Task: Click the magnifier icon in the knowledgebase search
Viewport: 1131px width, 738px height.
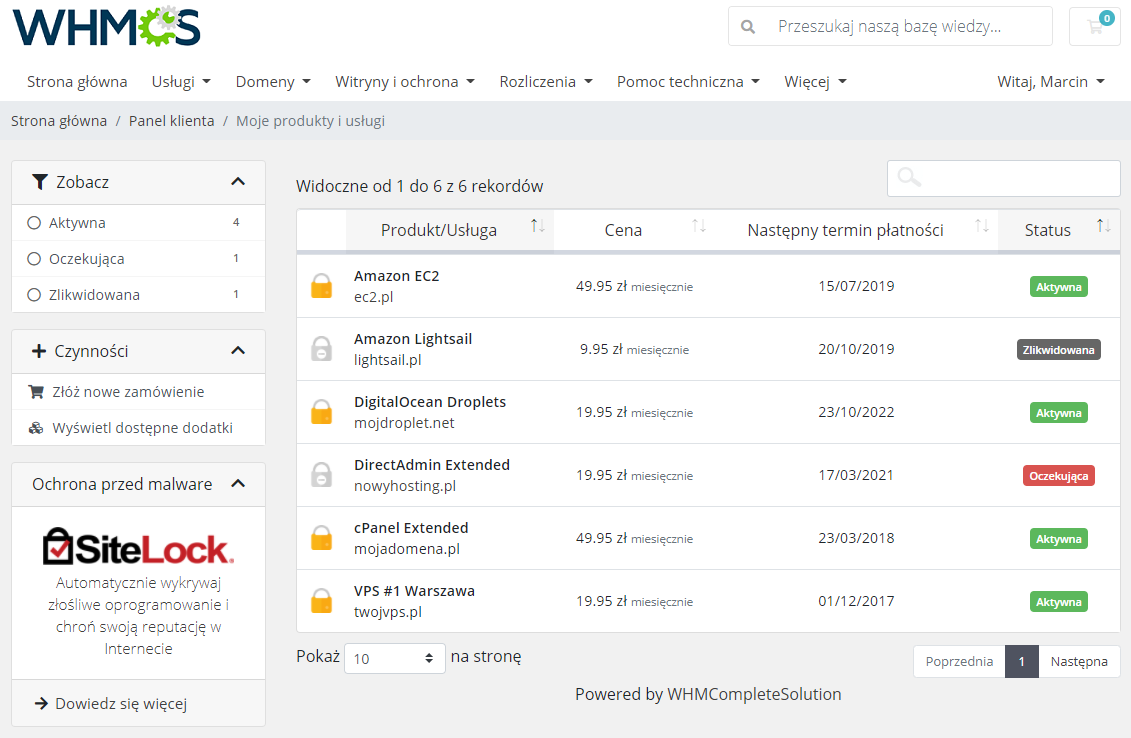Action: click(x=749, y=26)
